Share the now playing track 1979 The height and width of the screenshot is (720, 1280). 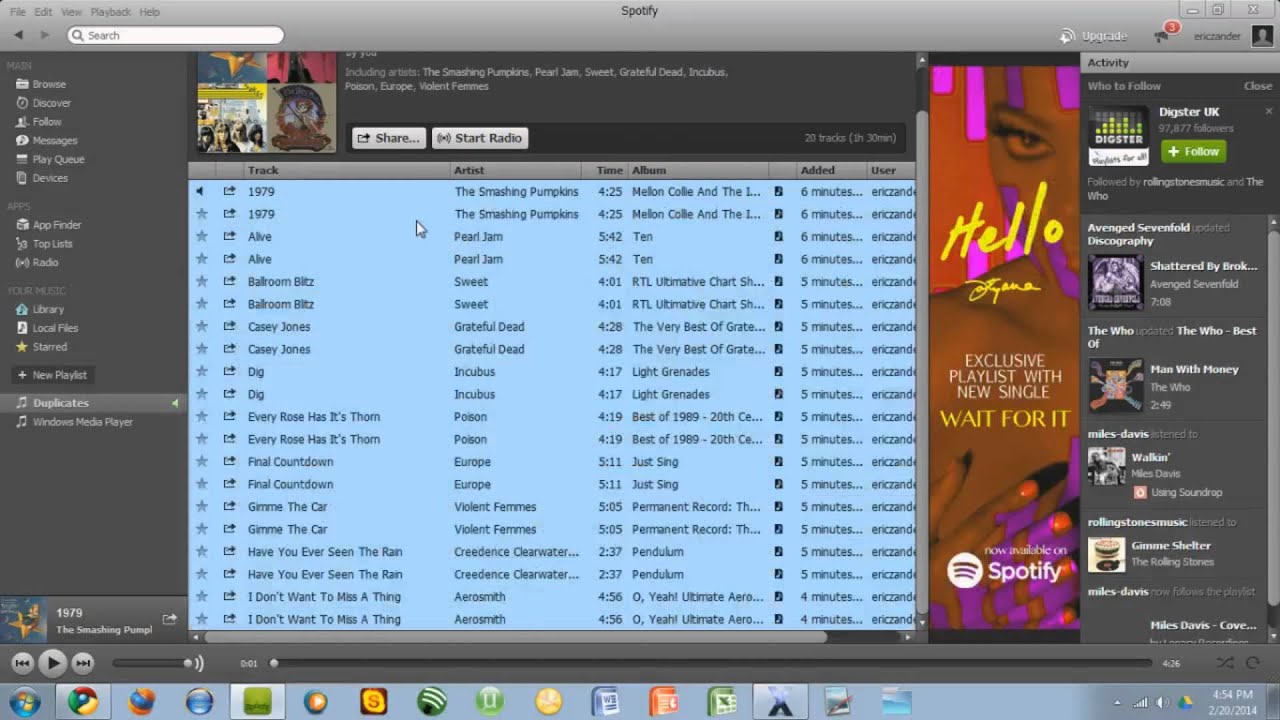coord(169,619)
